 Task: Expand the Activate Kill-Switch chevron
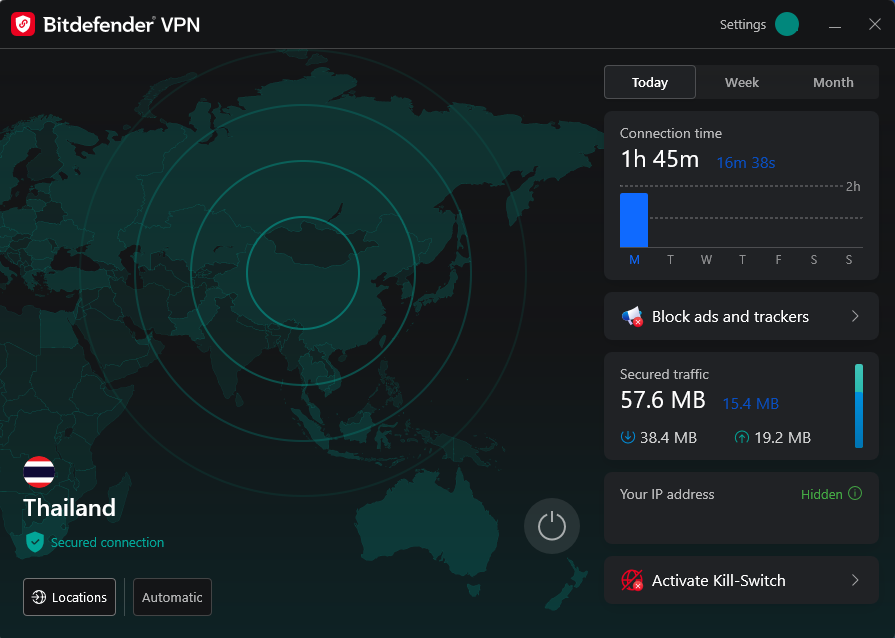pos(855,580)
